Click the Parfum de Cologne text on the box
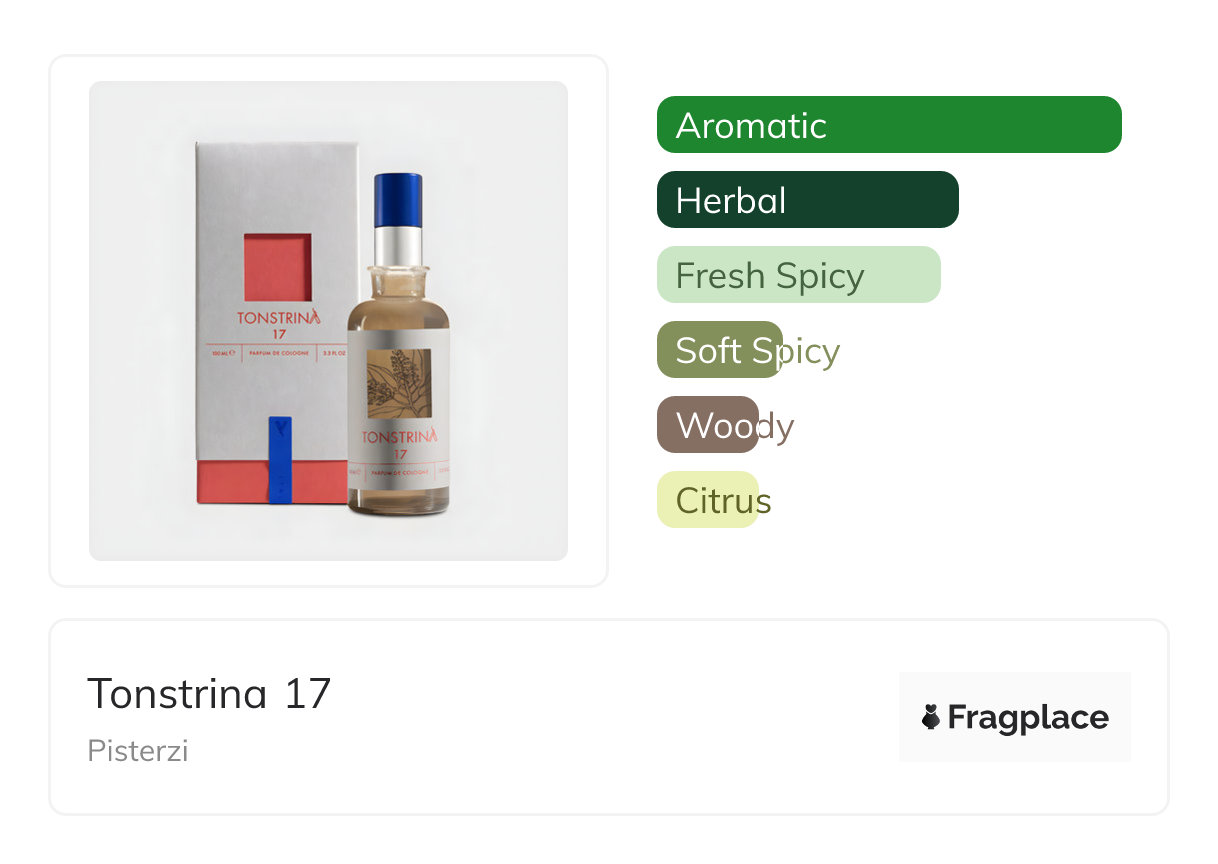The width and height of the screenshot is (1218, 864). coord(278,352)
